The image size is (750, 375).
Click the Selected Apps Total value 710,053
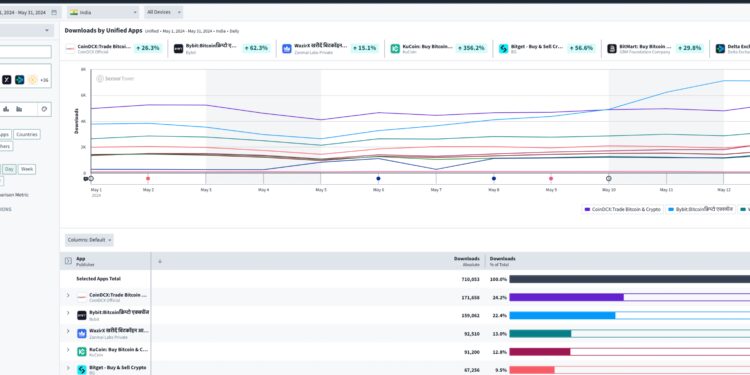tap(471, 279)
